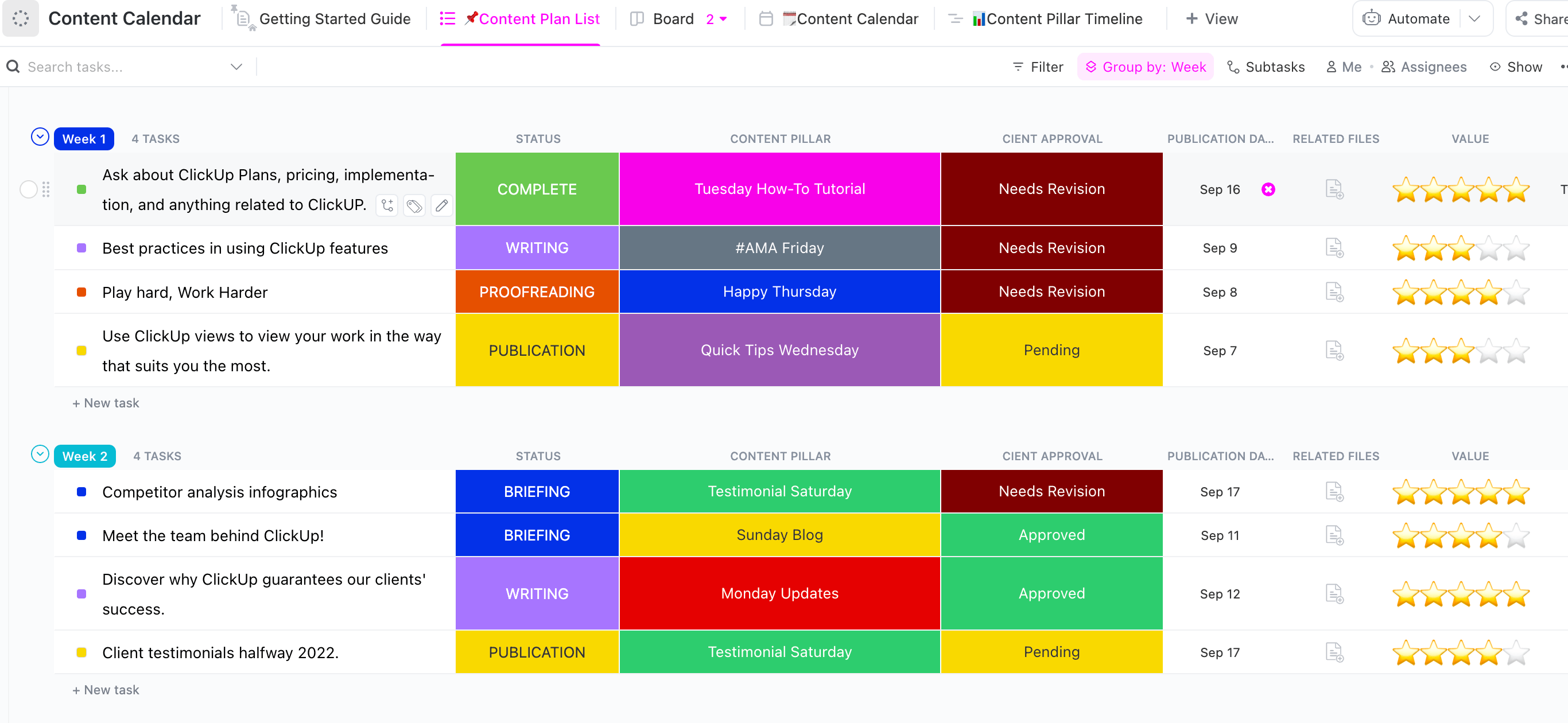Image resolution: width=1568 pixels, height=723 pixels.
Task: Click the Content Calendar calendar icon
Action: [766, 17]
